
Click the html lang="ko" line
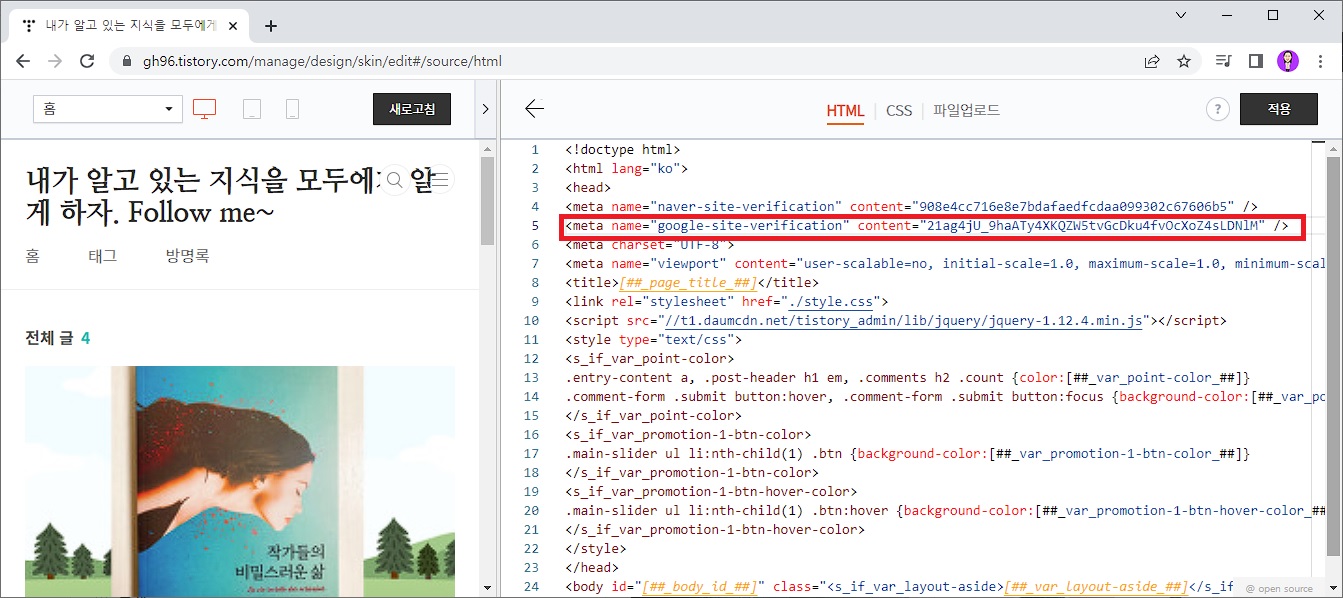(x=626, y=168)
